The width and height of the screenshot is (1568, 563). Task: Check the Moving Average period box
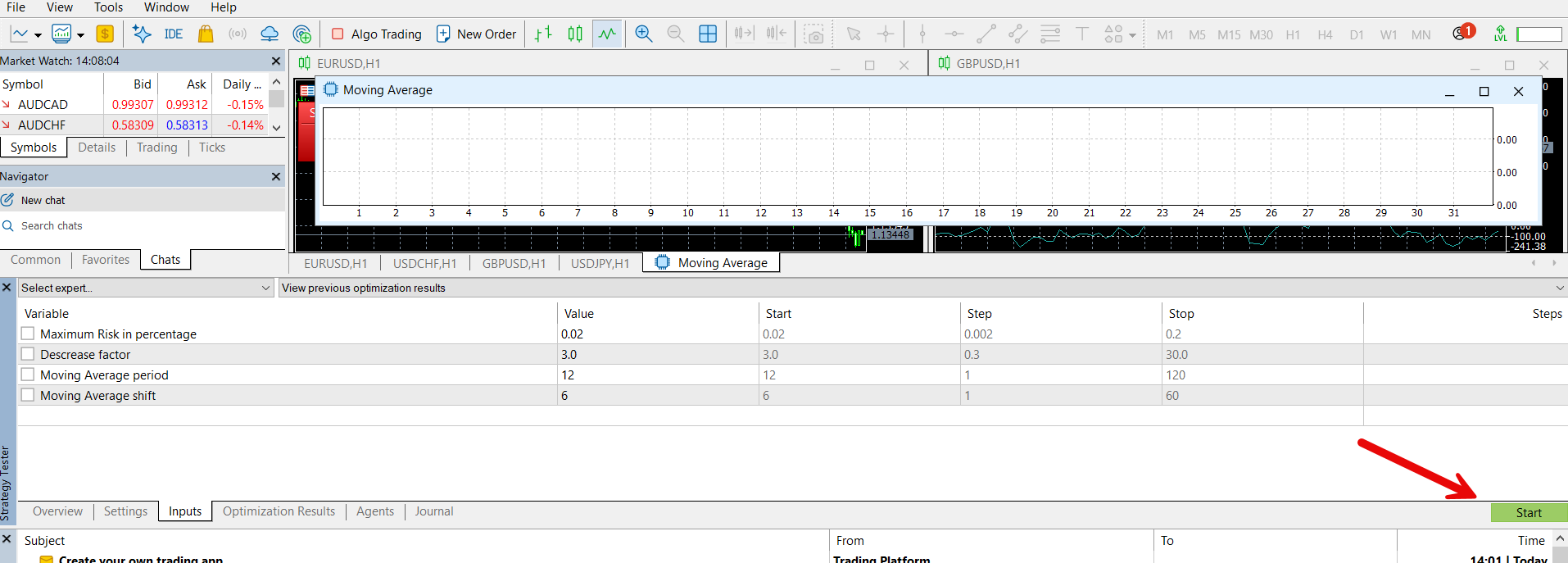coord(28,375)
